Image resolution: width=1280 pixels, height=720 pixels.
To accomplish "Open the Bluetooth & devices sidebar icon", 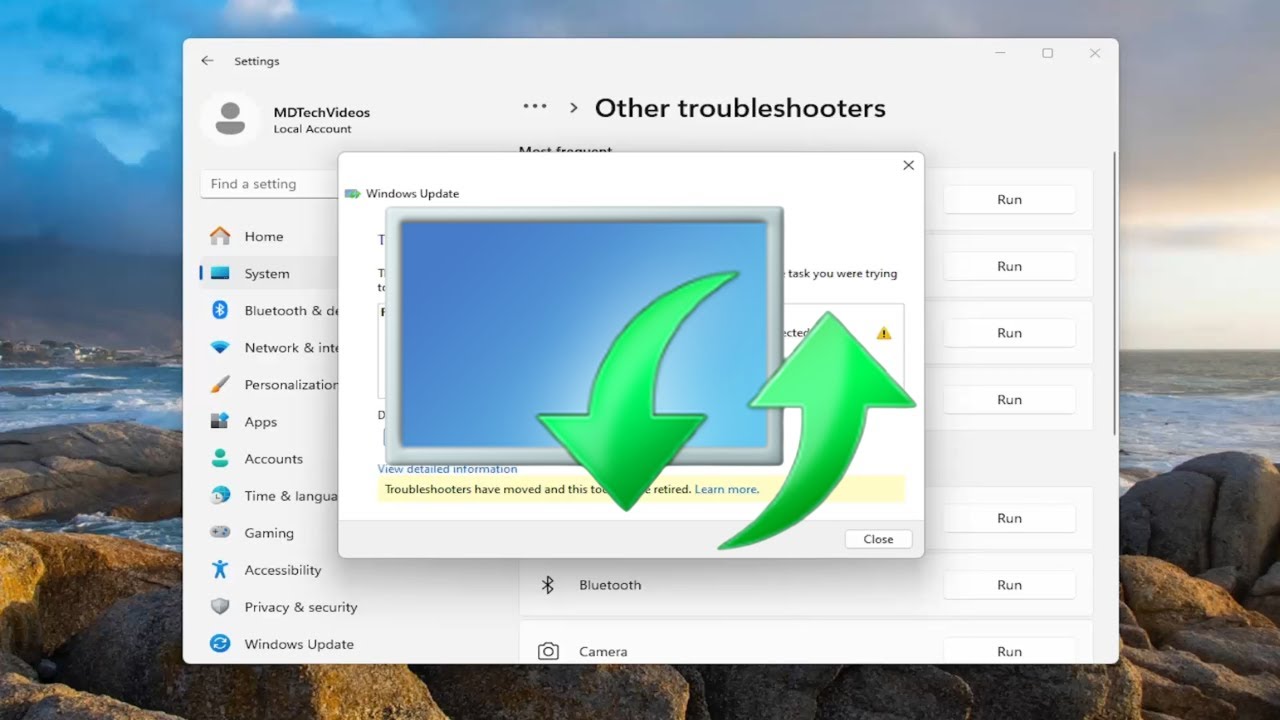I will (220, 310).
